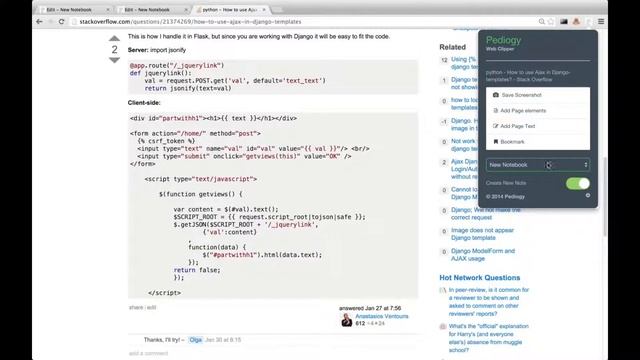The width and height of the screenshot is (640, 360).
Task: Click the Jan 30 comment timestamp
Action: 223,340
